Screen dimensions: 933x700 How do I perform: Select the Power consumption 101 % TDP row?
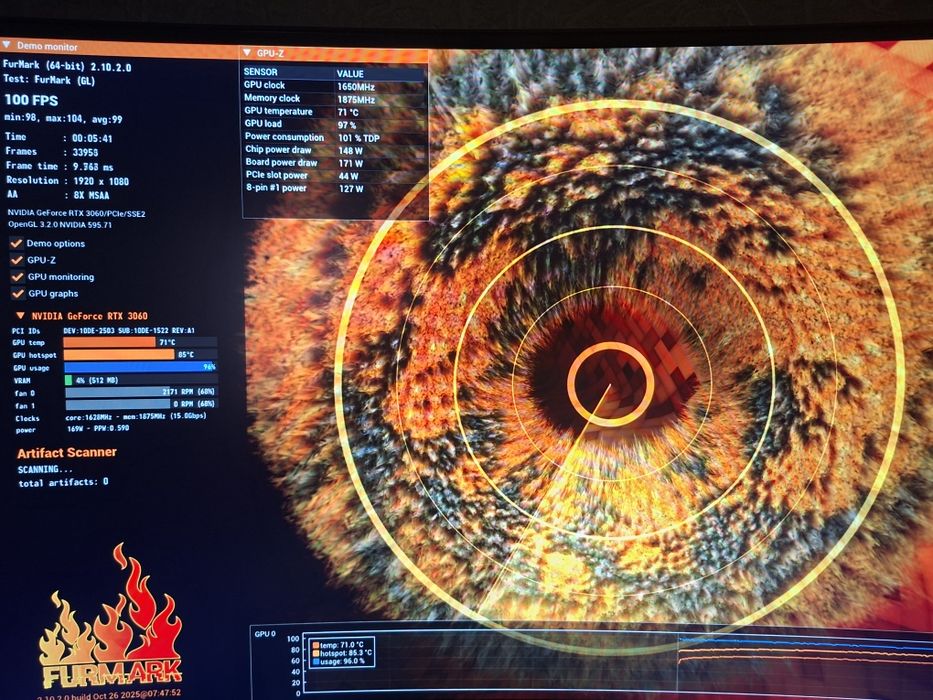(334, 138)
